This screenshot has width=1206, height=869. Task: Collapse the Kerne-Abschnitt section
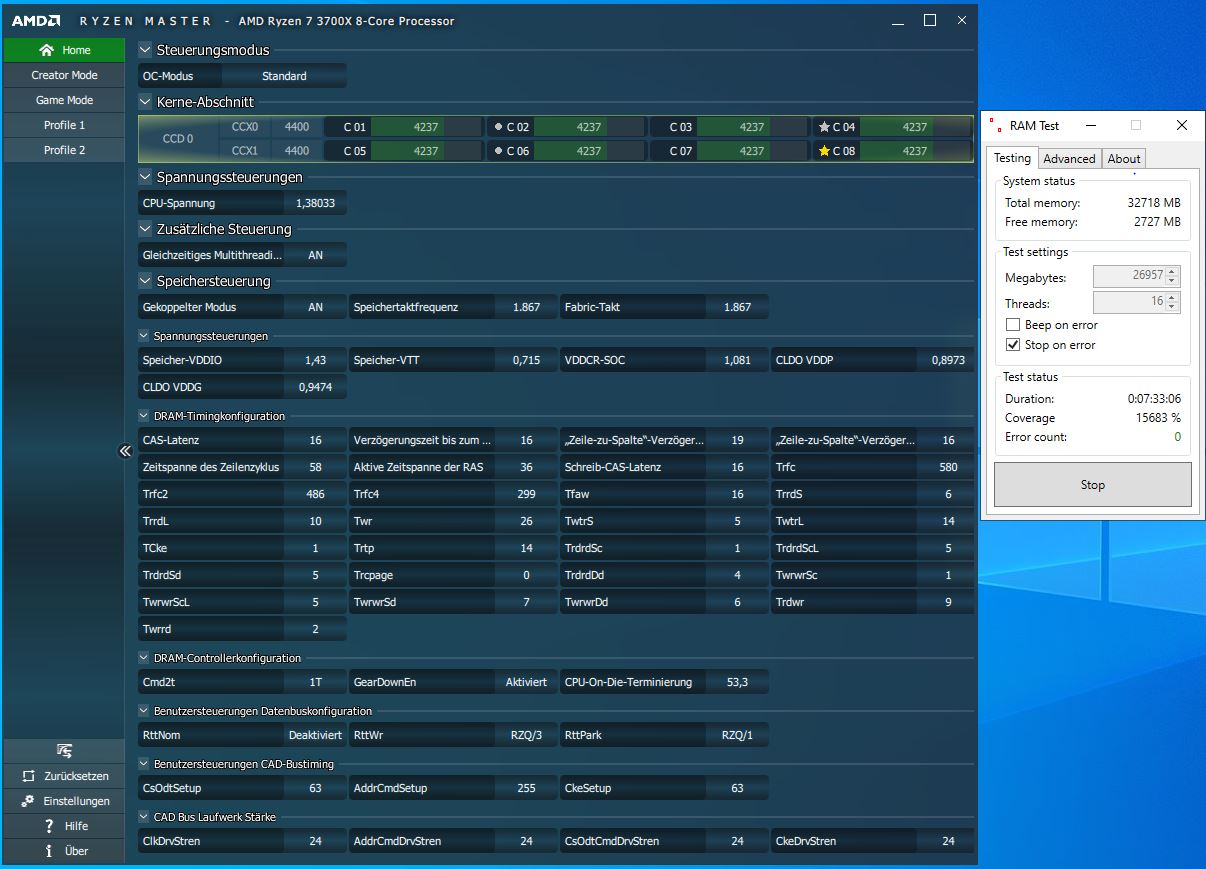coord(146,102)
